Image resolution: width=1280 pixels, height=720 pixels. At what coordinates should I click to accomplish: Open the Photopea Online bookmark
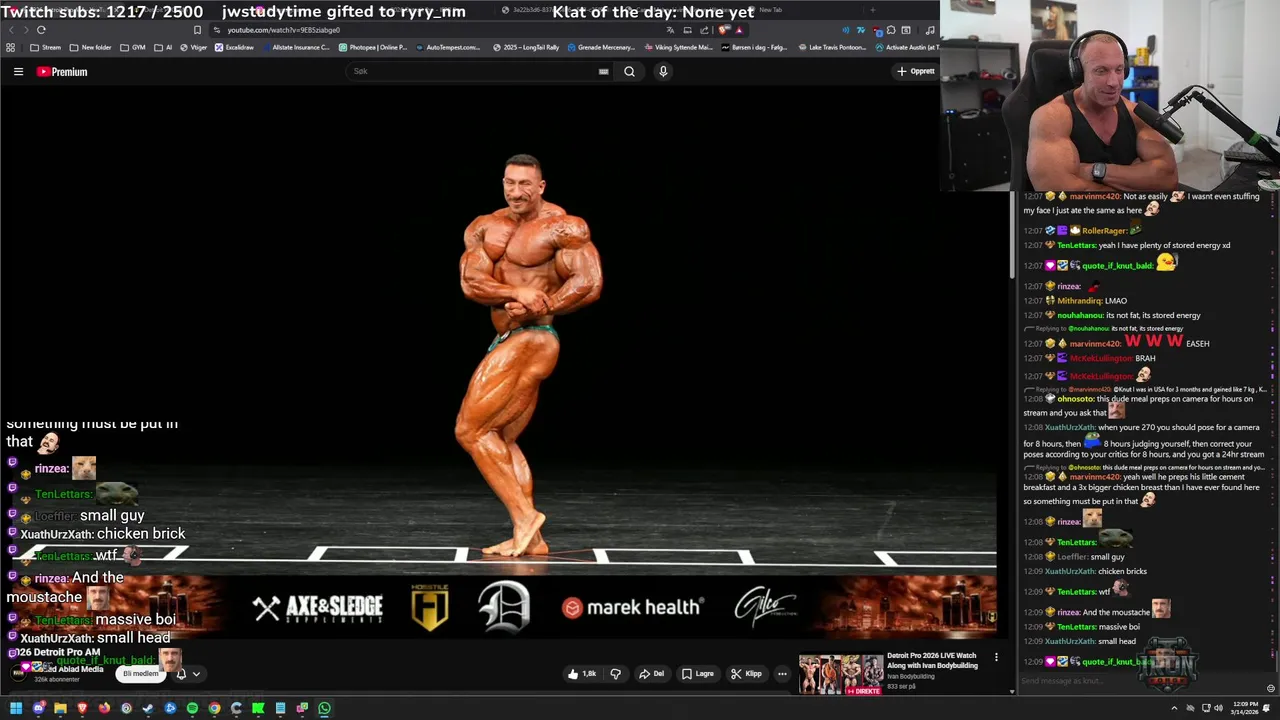pyautogui.click(x=373, y=47)
